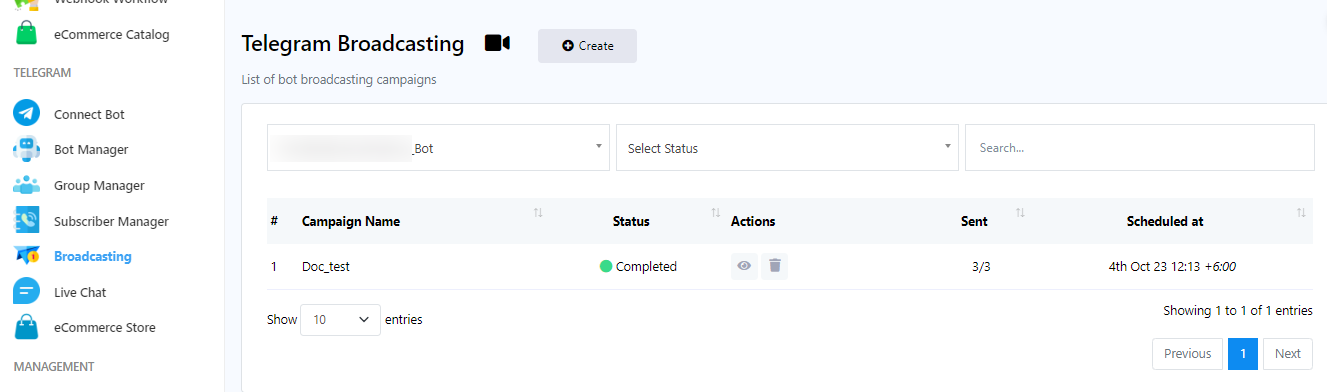Go to Next page of entries
Viewport: 1327px width, 392px height.
click(1288, 353)
